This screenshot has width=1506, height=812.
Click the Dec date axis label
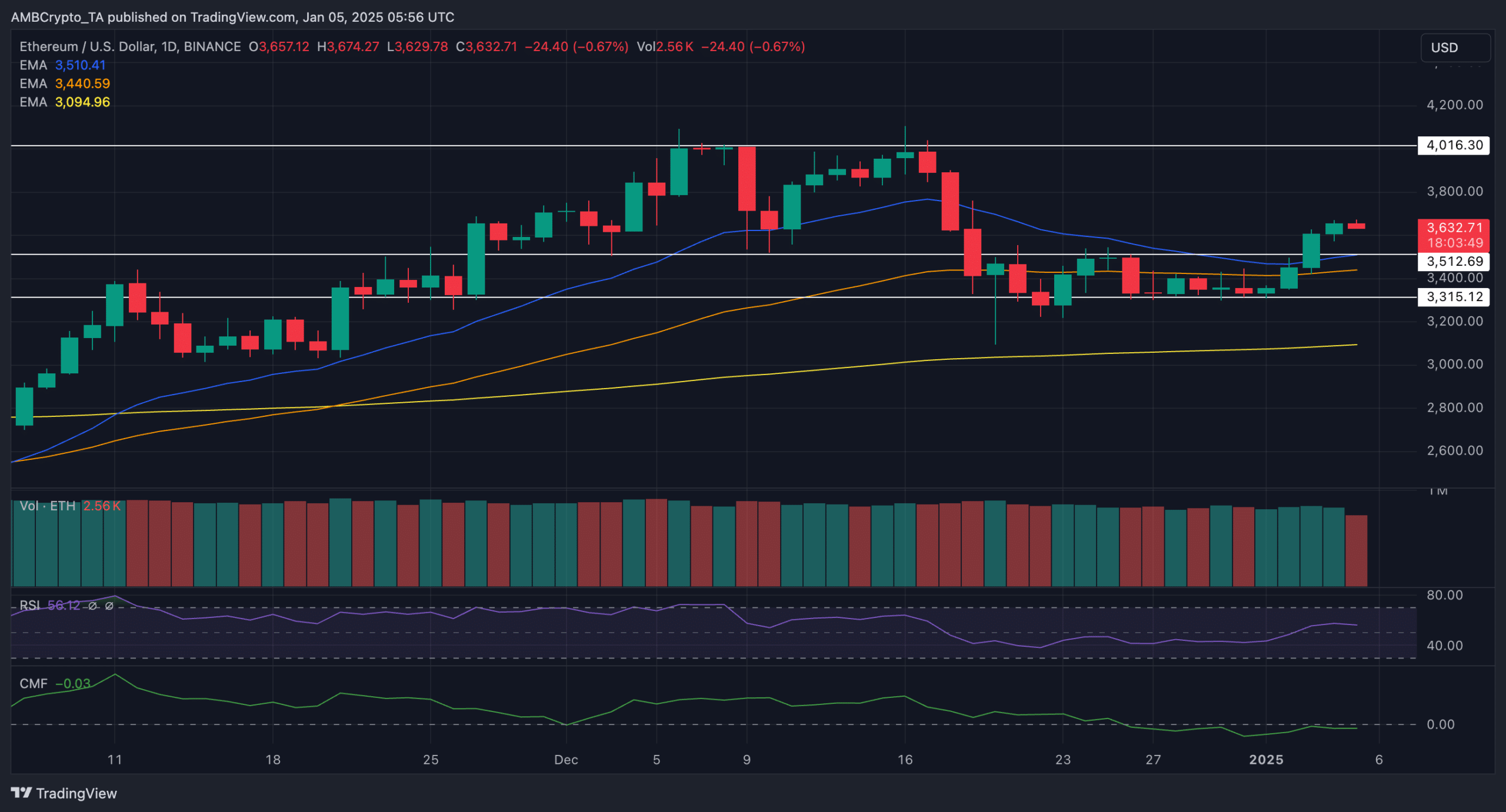point(566,760)
